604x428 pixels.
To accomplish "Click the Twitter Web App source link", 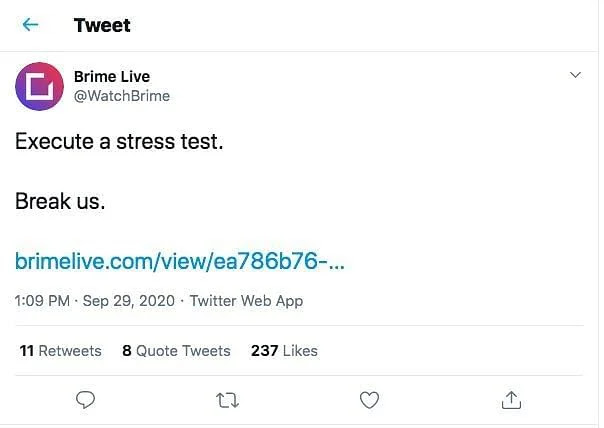I will pos(246,300).
